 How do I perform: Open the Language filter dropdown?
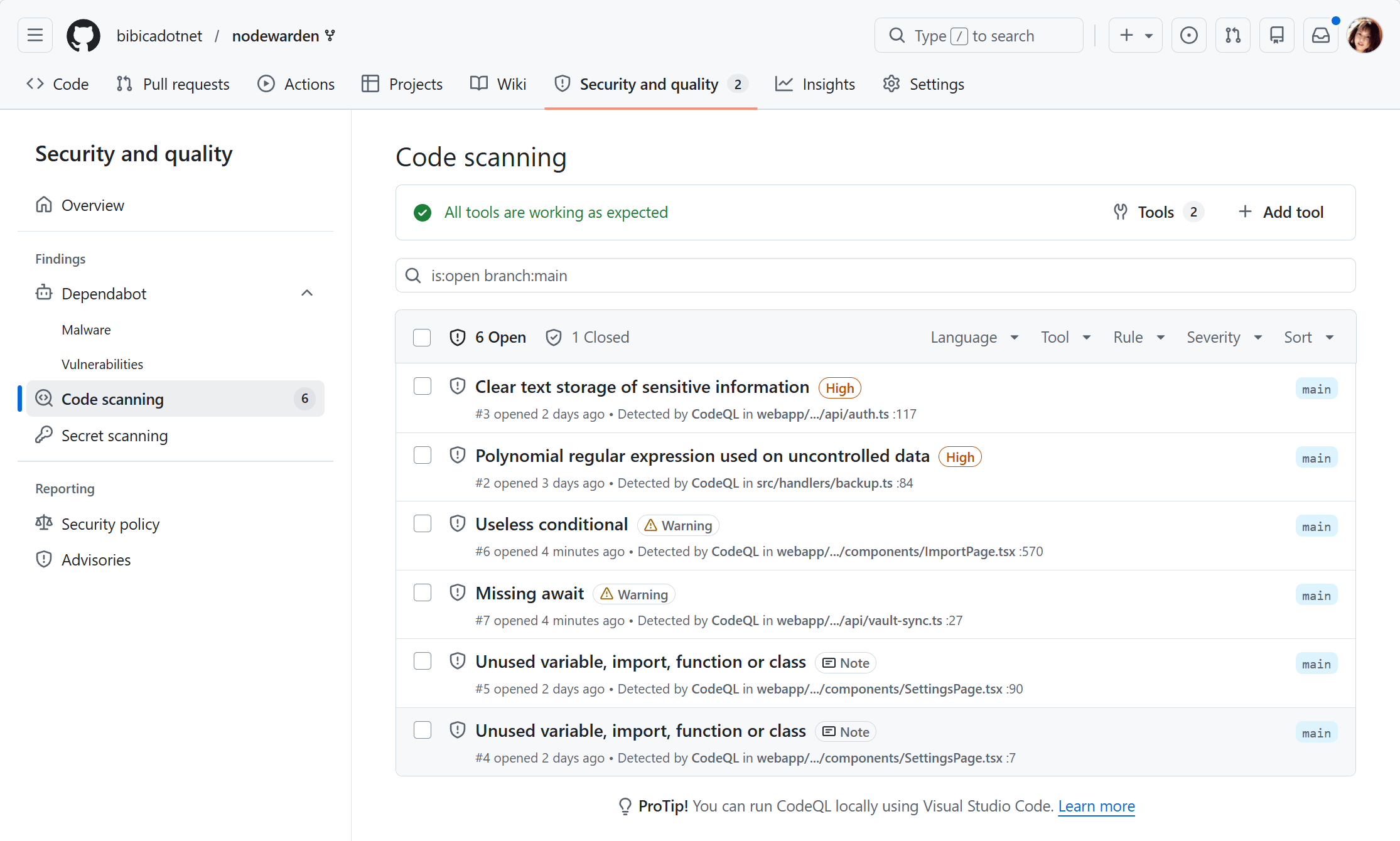click(974, 338)
